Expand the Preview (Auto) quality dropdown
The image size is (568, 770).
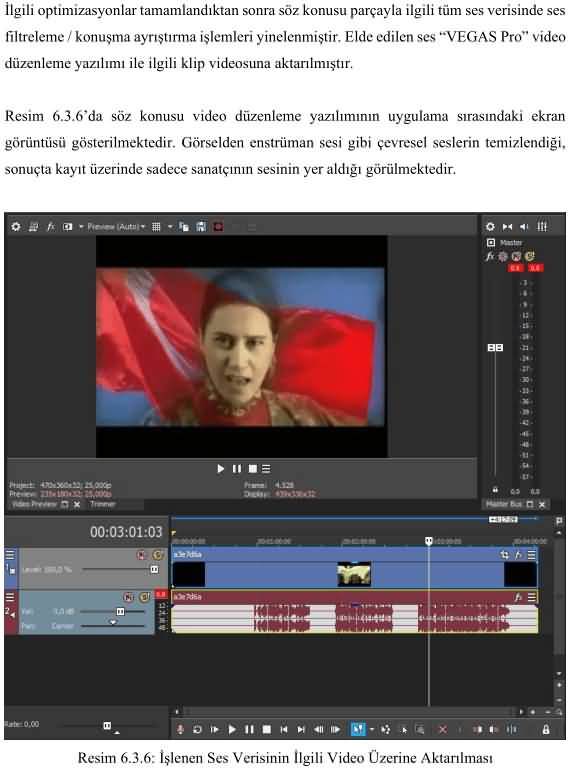[116, 226]
